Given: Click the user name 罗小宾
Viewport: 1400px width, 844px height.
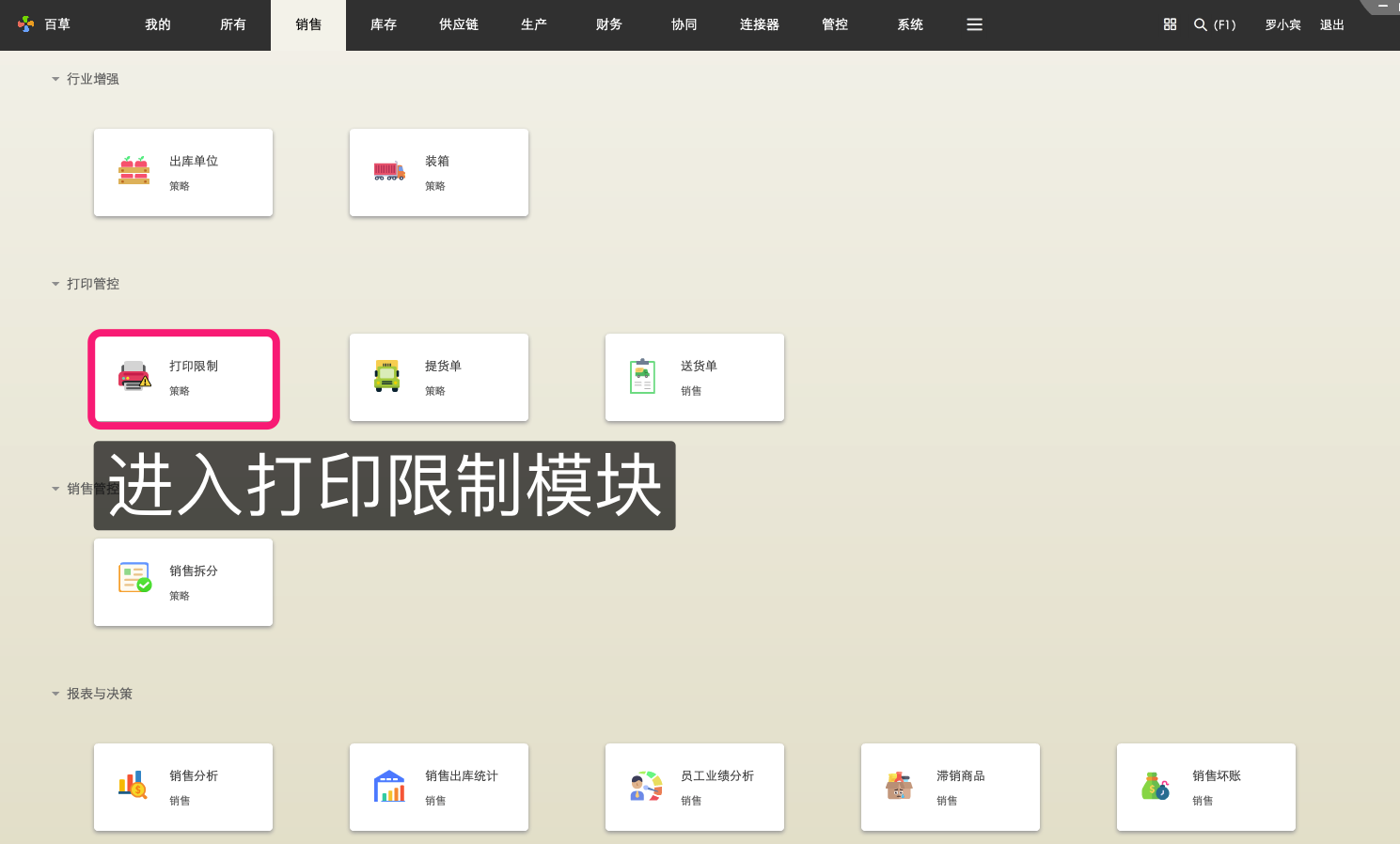Looking at the screenshot, I should [x=1283, y=24].
